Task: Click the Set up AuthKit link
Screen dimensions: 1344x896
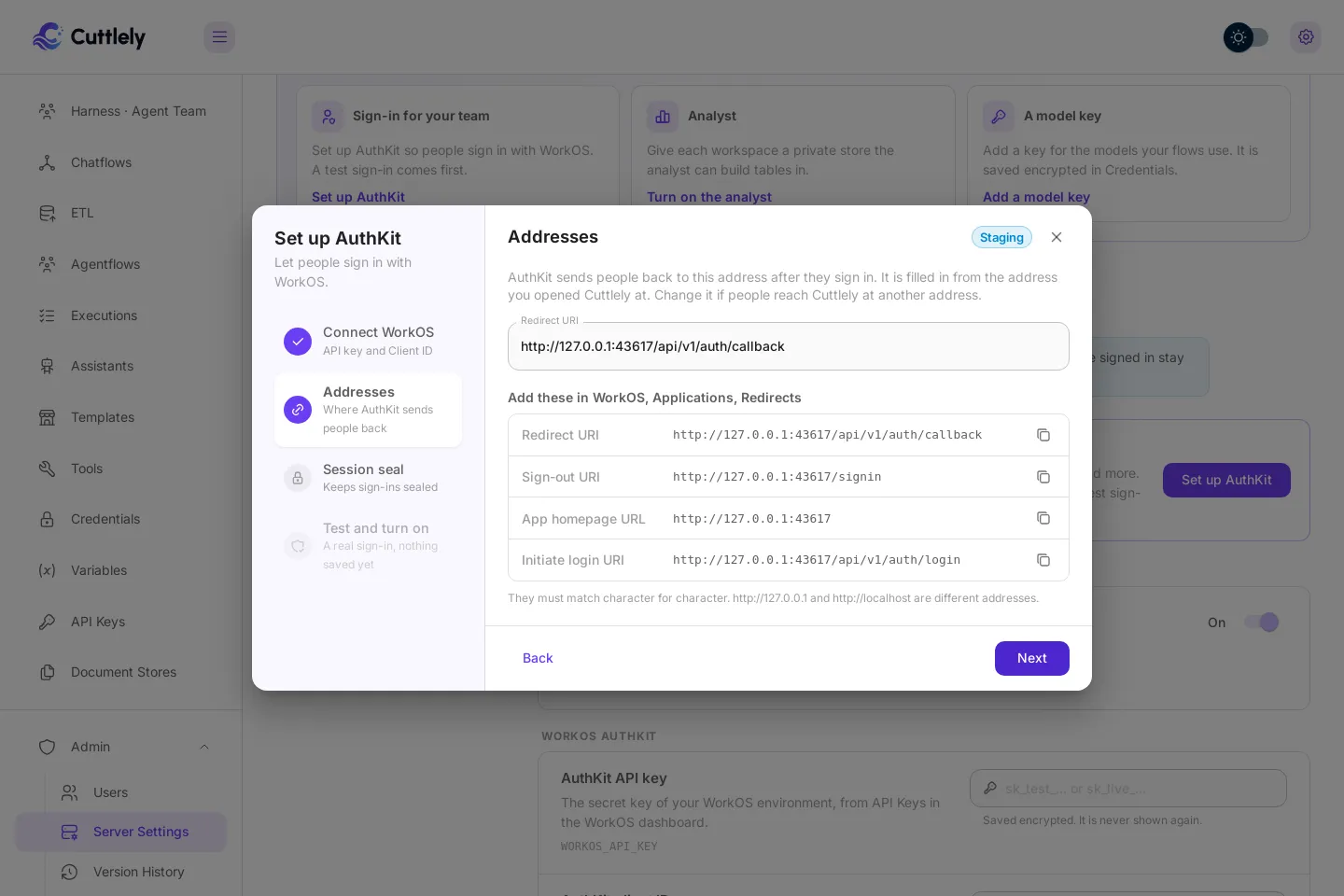Action: coord(358,197)
